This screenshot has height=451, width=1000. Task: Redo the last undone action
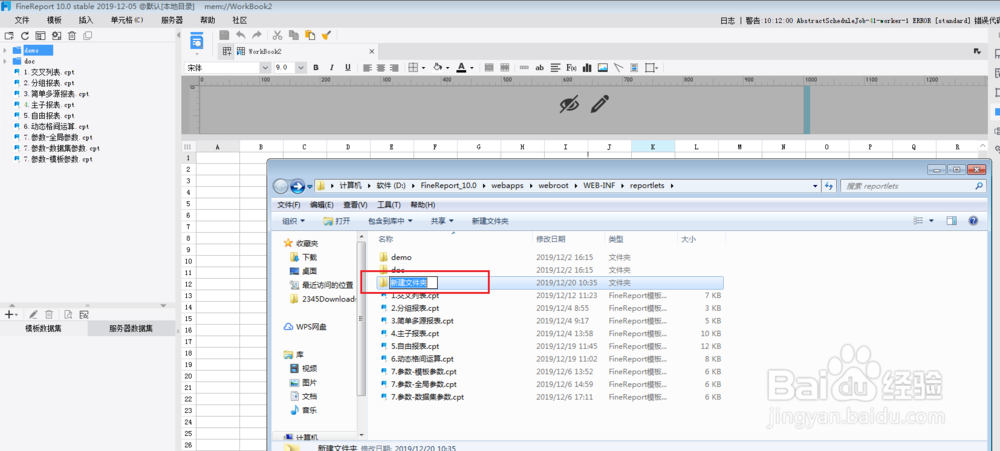[256, 36]
